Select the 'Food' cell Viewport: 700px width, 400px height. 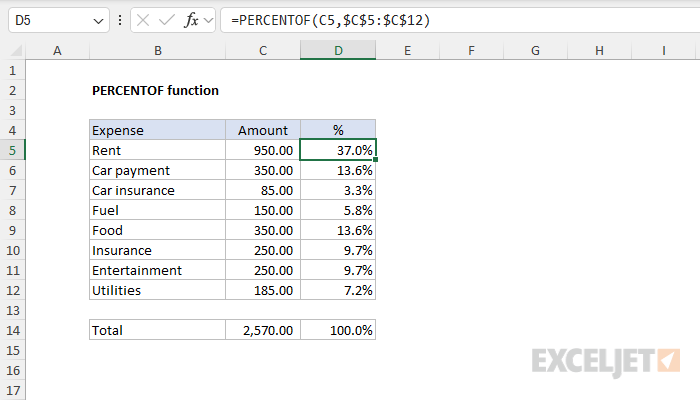pyautogui.click(x=158, y=230)
